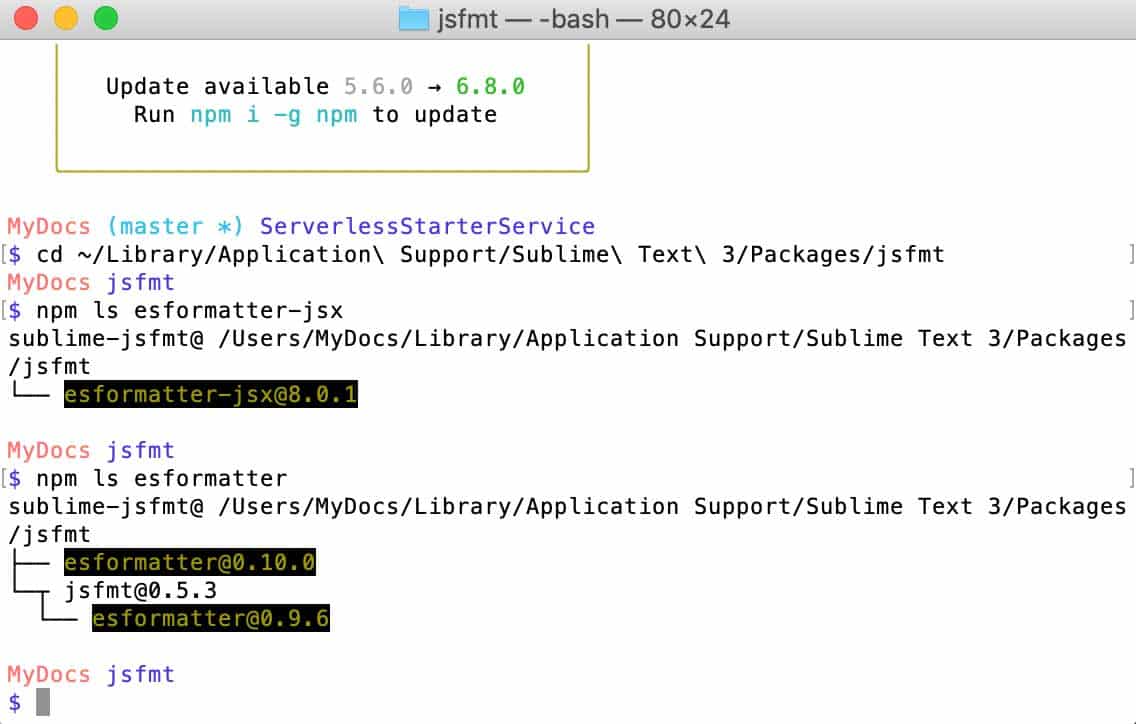Click the ServerlessStarterService directory name
1136x724 pixels.
pyautogui.click(x=427, y=227)
